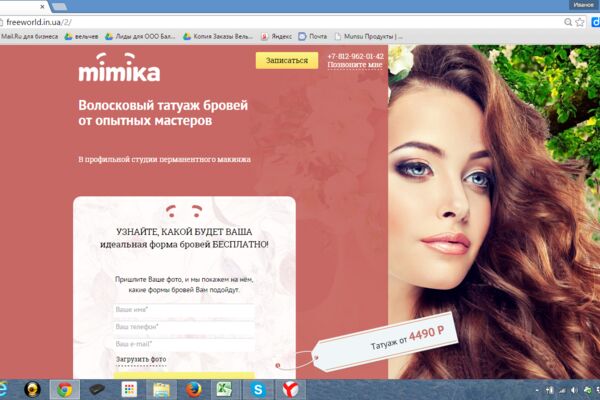The image size is (600, 400).
Task: Open the Почта bookmark
Action: pyautogui.click(x=313, y=36)
